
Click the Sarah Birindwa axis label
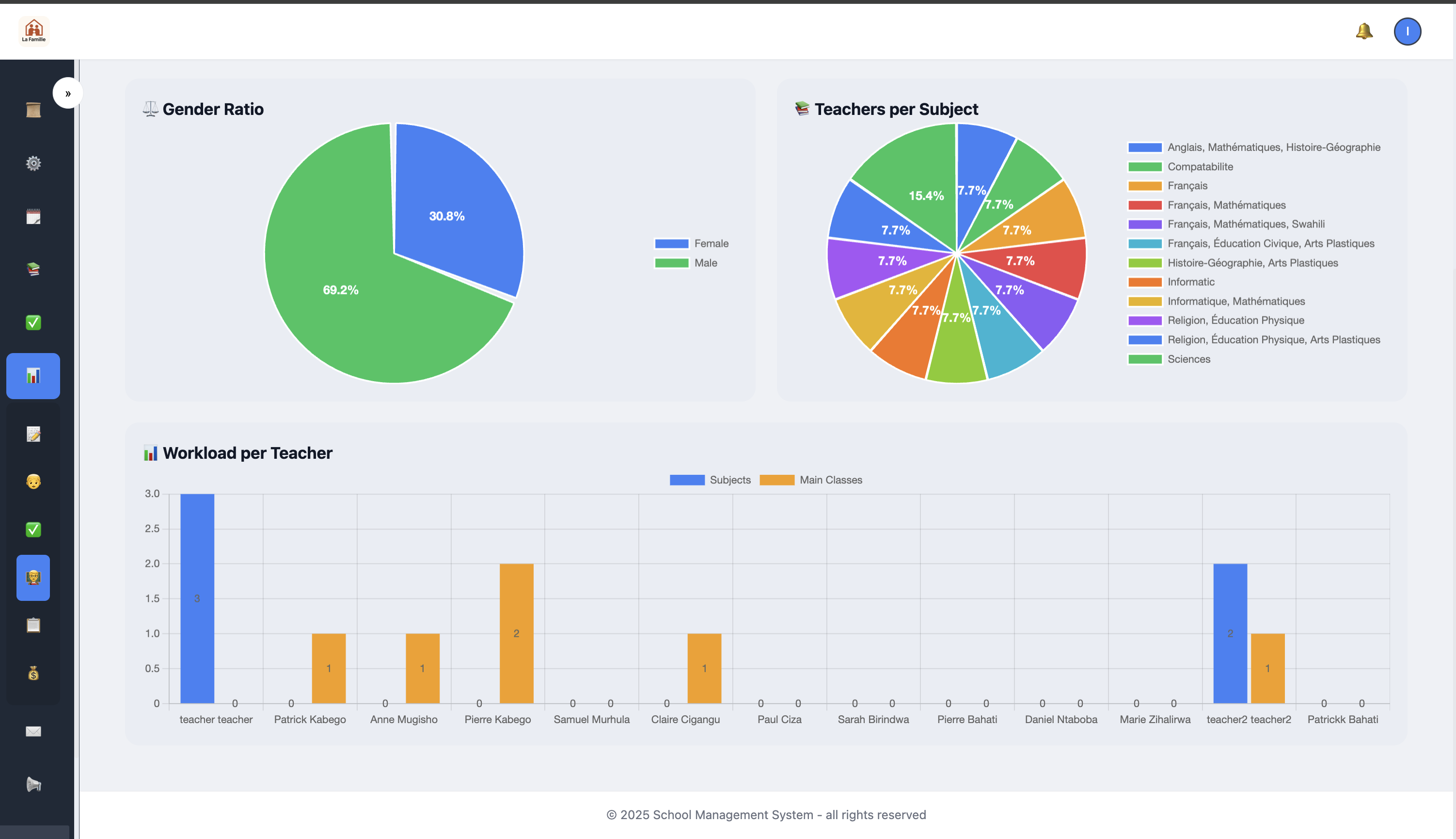tap(873, 719)
